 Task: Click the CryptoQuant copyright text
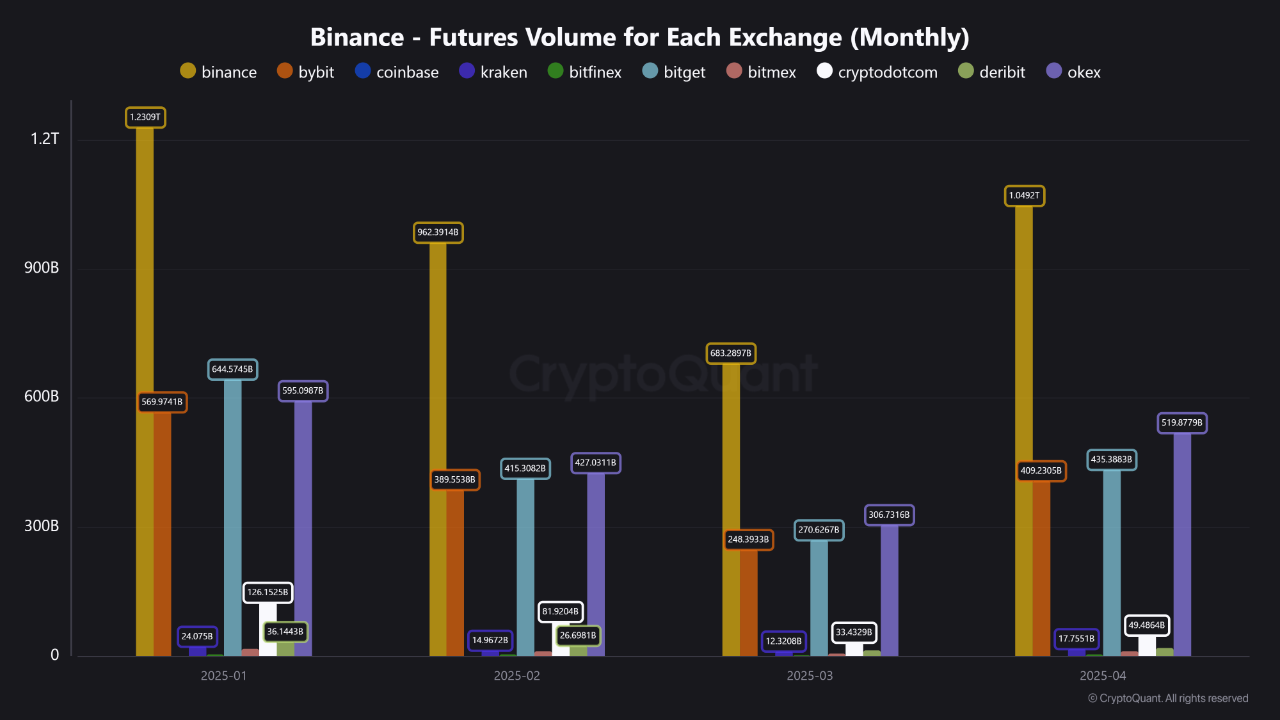(x=1167, y=698)
